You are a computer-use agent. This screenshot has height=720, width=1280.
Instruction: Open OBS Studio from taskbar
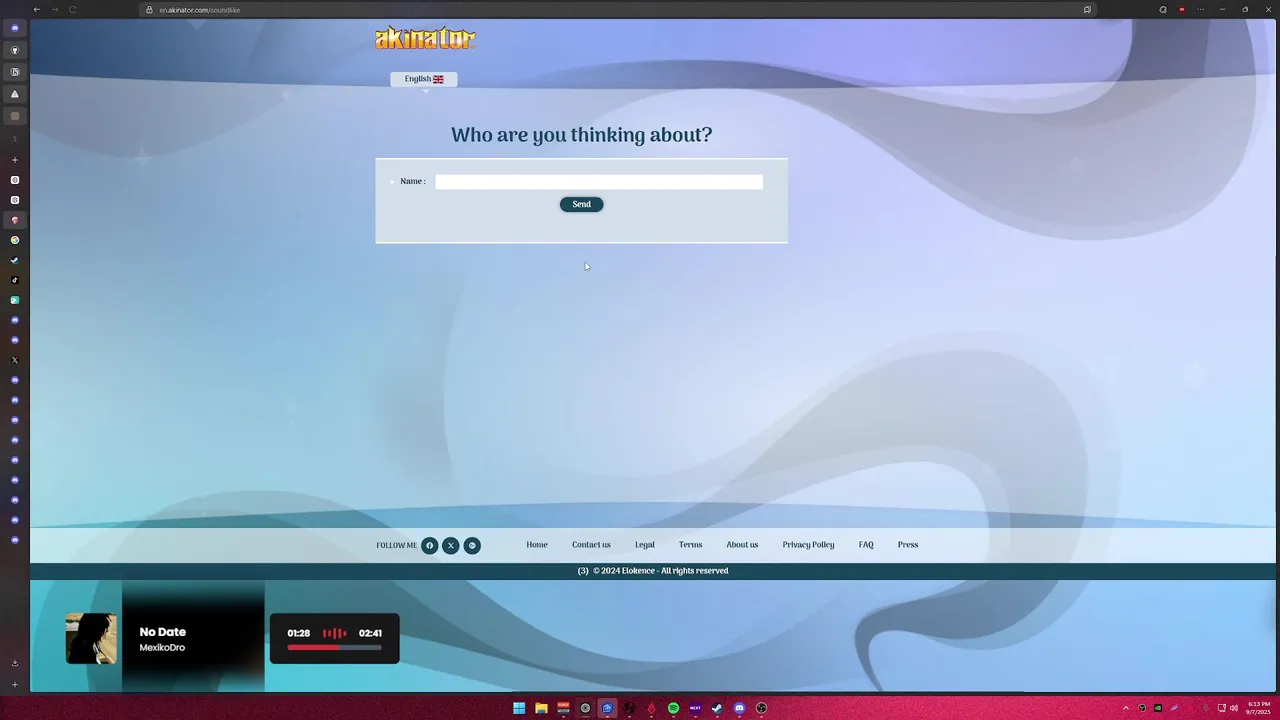click(x=761, y=708)
